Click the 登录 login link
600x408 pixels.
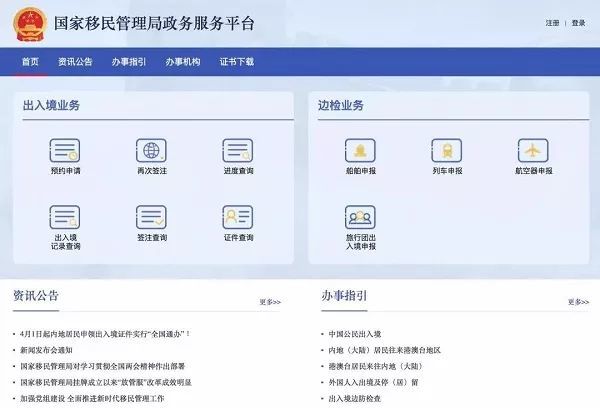(579, 23)
